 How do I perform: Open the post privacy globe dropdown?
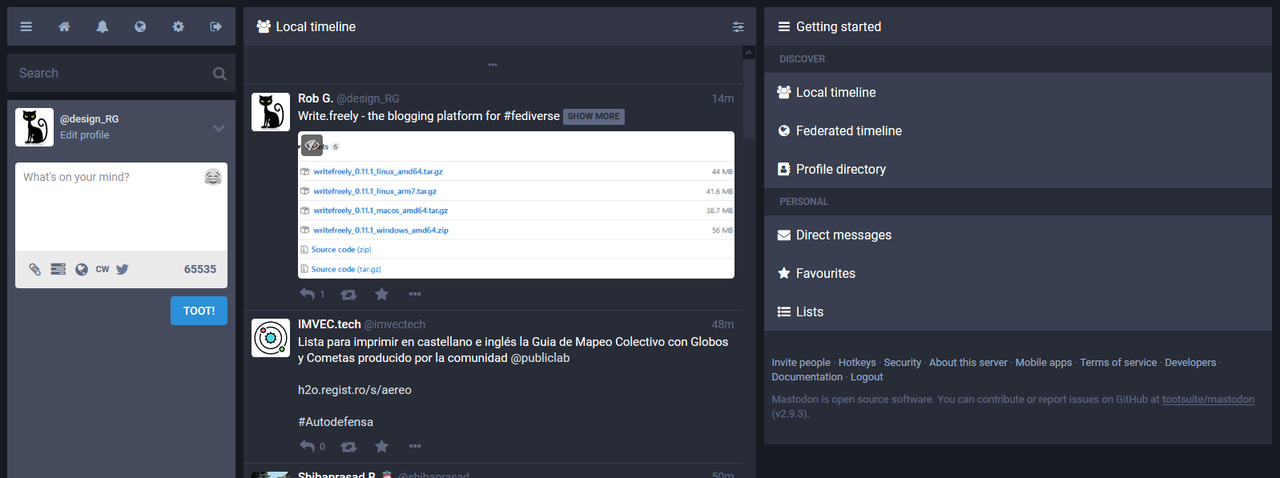82,269
